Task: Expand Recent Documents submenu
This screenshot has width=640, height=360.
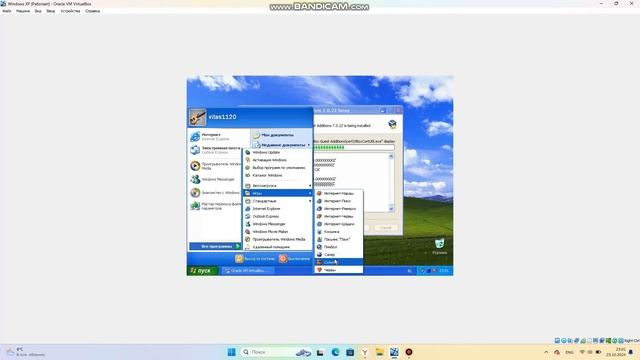Action: click(x=282, y=145)
